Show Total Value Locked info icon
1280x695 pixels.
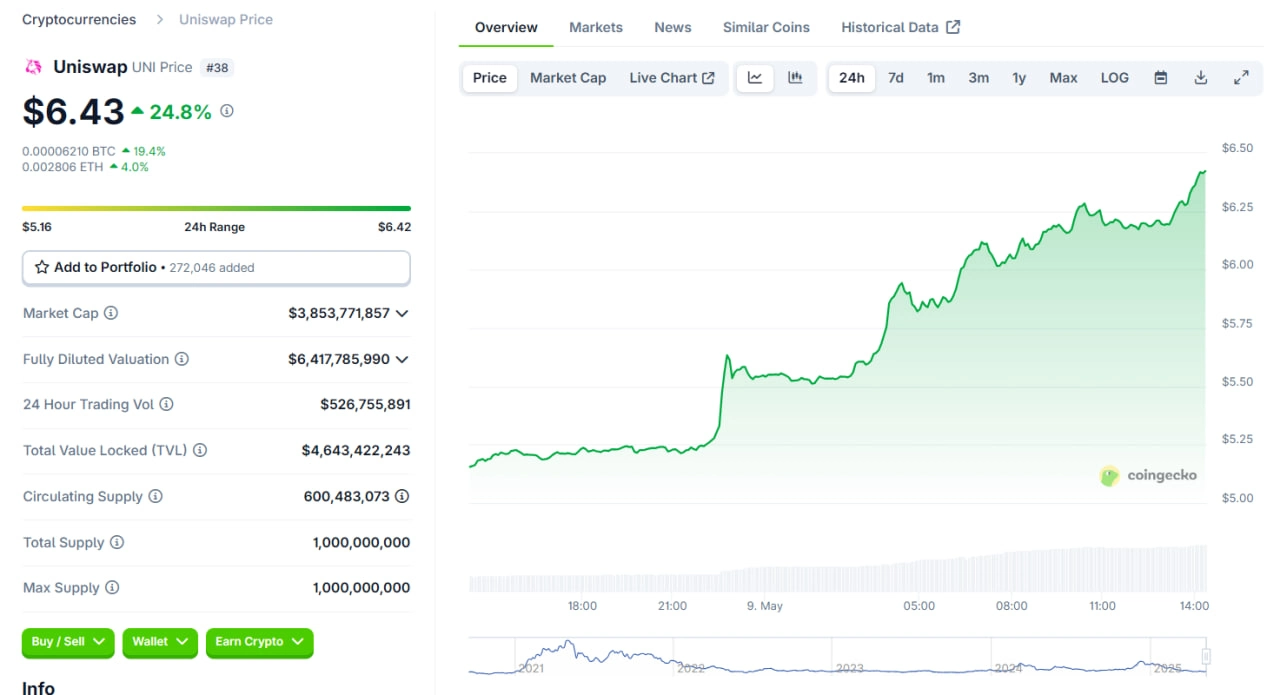pos(200,450)
